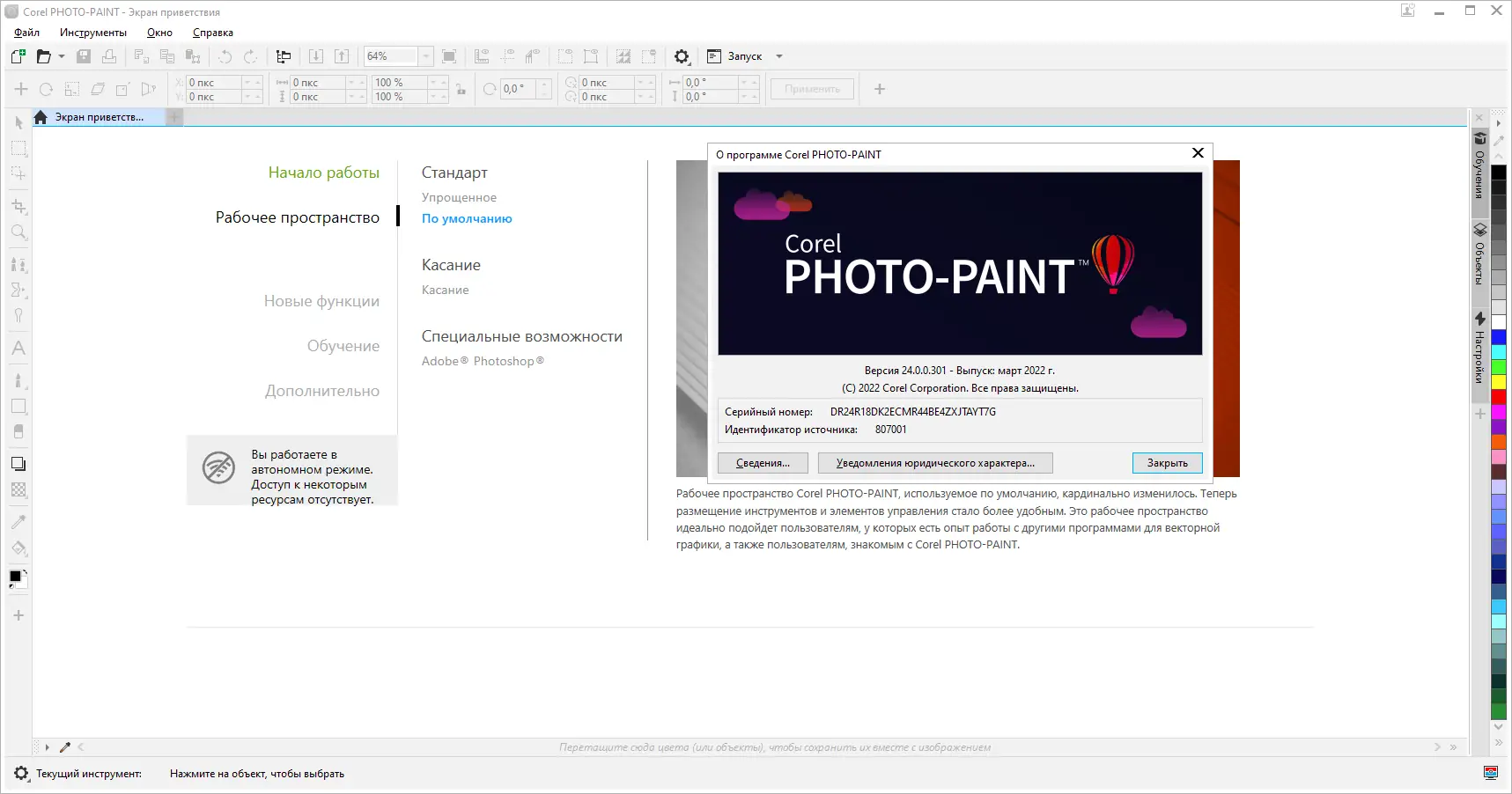Select the Fill bucket tool
This screenshot has width=1512, height=794.
(x=18, y=548)
